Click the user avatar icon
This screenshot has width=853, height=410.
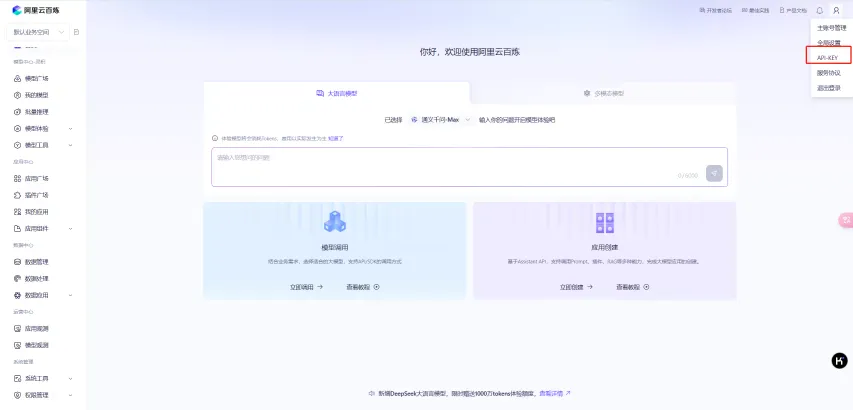[x=836, y=10]
